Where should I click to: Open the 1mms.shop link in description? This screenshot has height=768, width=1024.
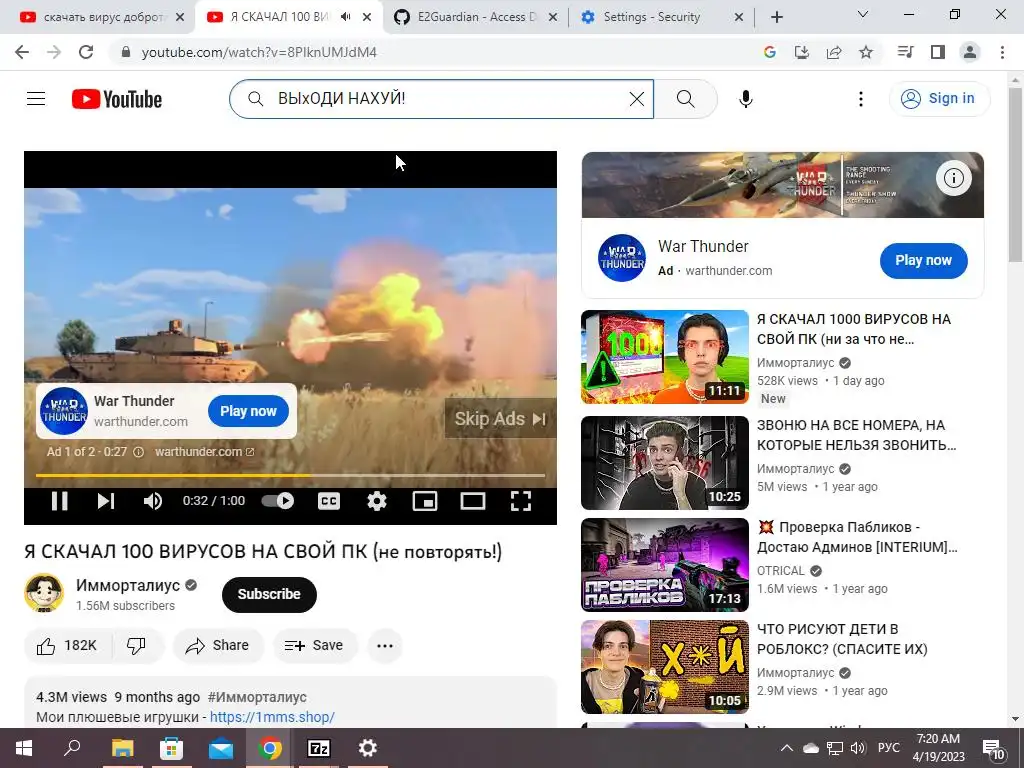pyautogui.click(x=272, y=717)
